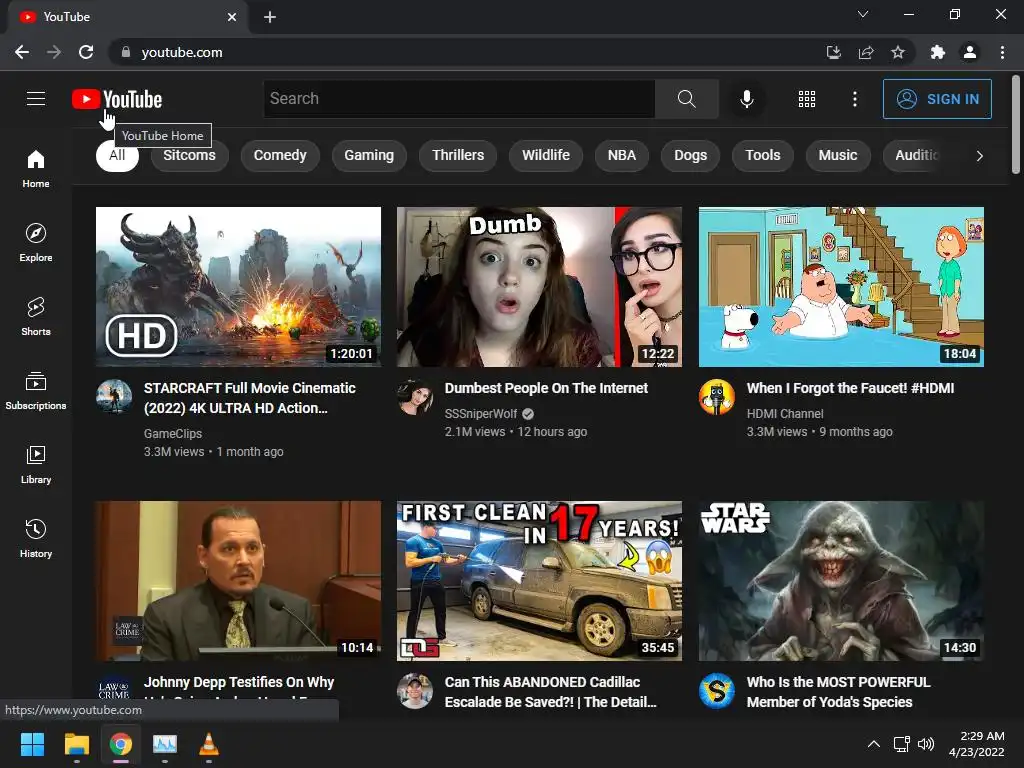Viewport: 1024px width, 768px height.
Task: Click the volume icon in system tray
Action: coord(926,744)
